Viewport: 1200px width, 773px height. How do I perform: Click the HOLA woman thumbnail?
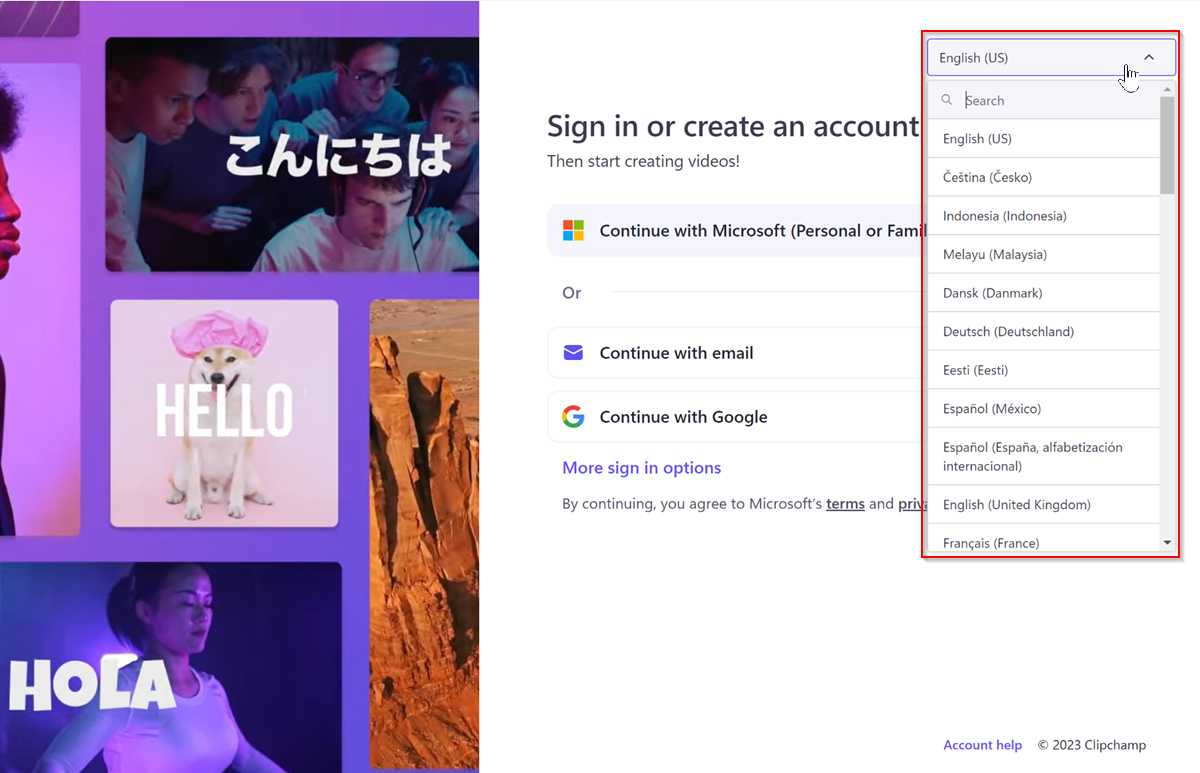pyautogui.click(x=171, y=667)
